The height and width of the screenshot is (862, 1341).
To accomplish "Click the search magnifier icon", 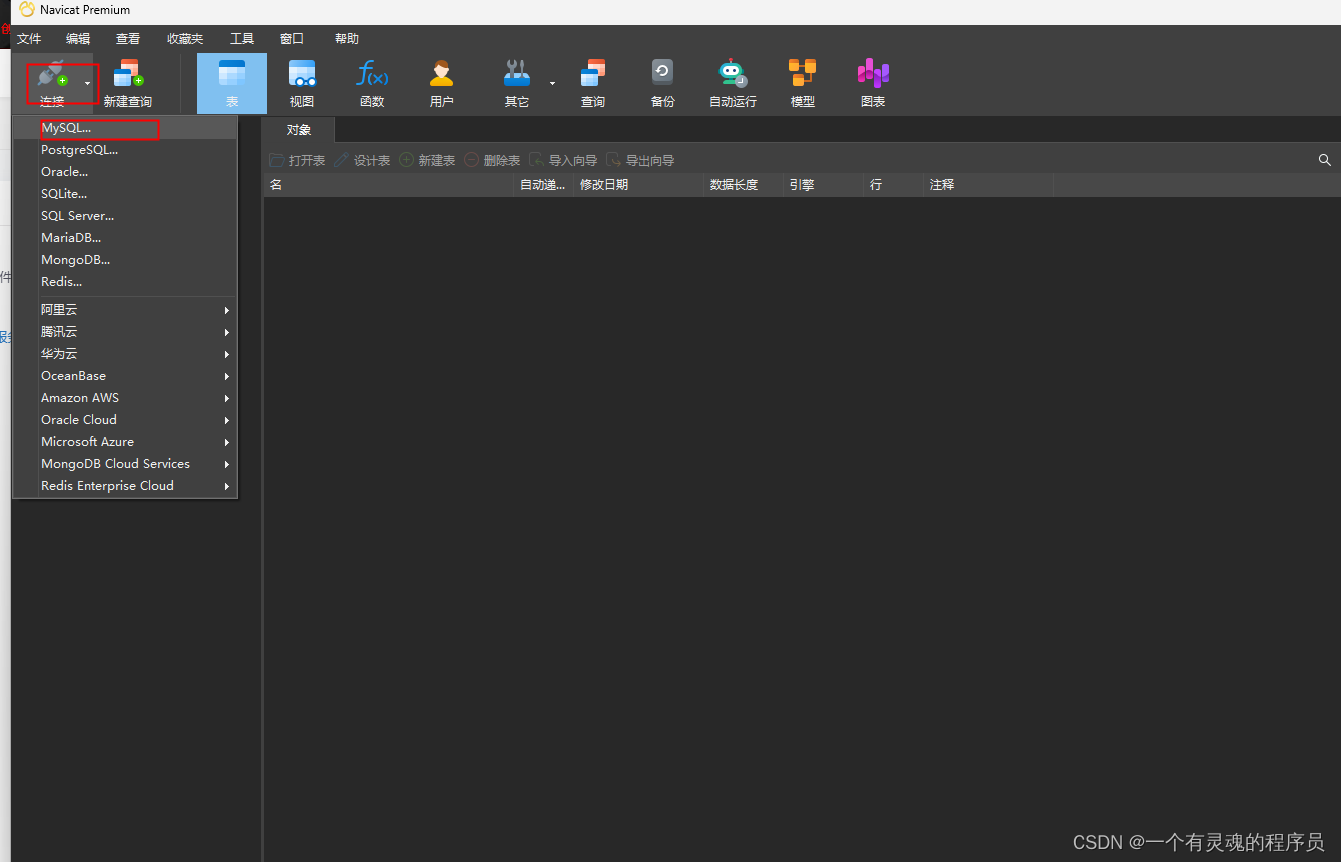I will pos(1325,160).
